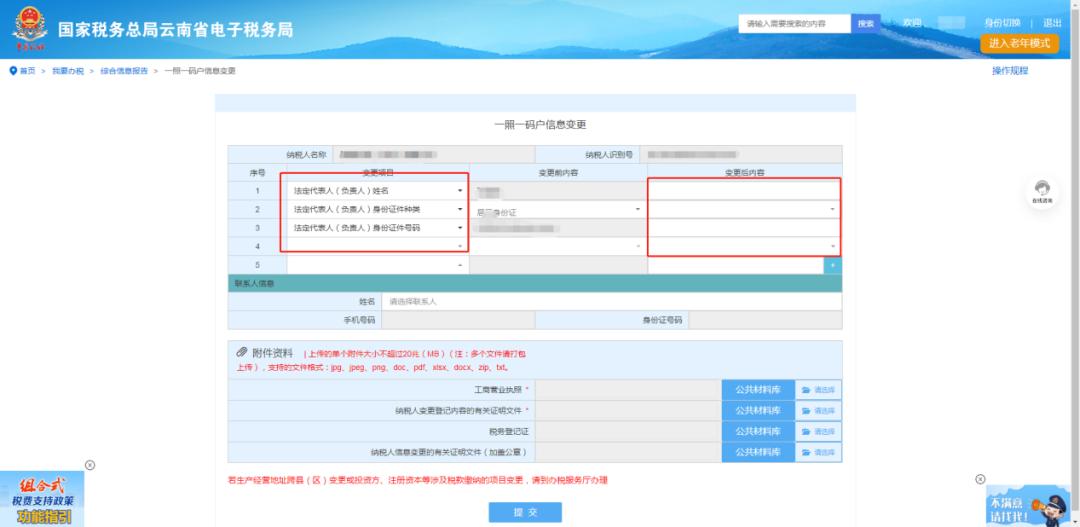1080x527 pixels.
Task: Open row 4 变更后内容 dropdown
Action: [745, 246]
